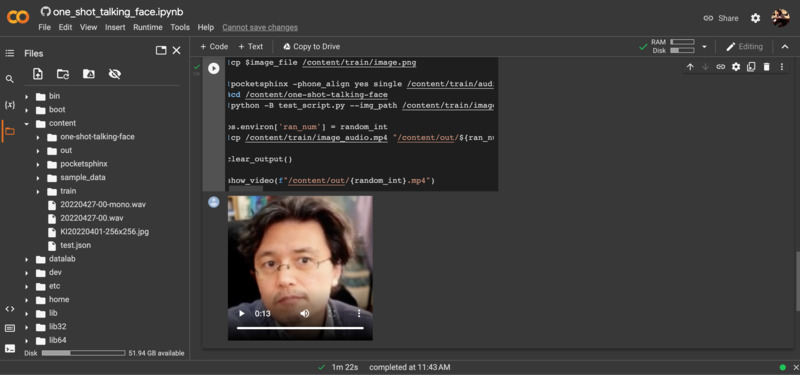Expand the out folder

coord(38,151)
